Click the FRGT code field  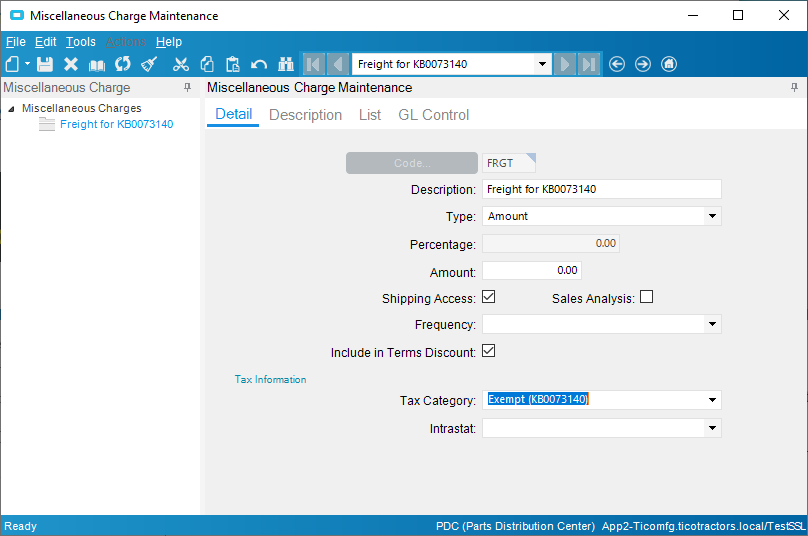click(x=509, y=163)
